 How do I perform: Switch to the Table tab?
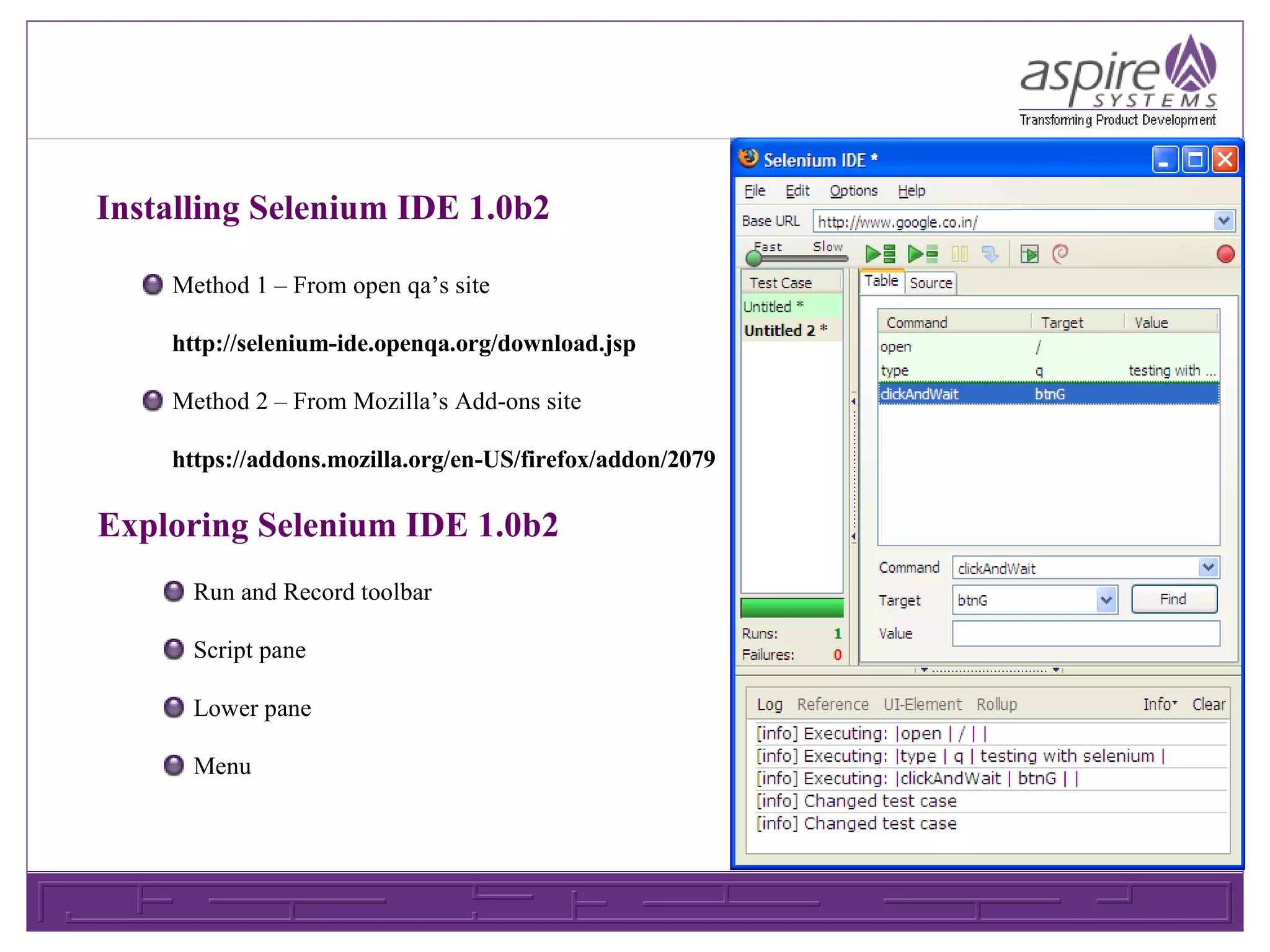(881, 281)
